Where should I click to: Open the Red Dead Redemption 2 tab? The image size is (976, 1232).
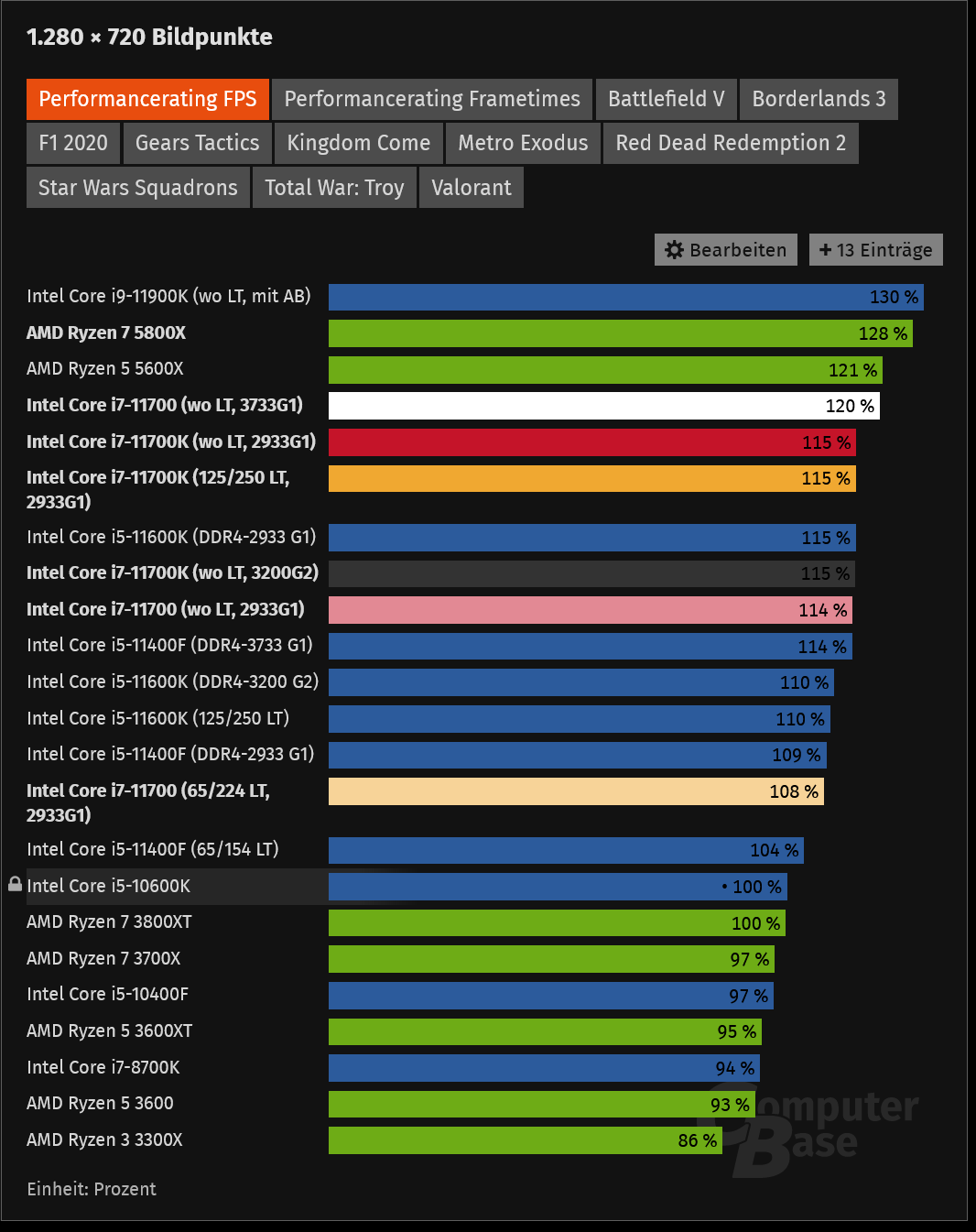[x=731, y=143]
